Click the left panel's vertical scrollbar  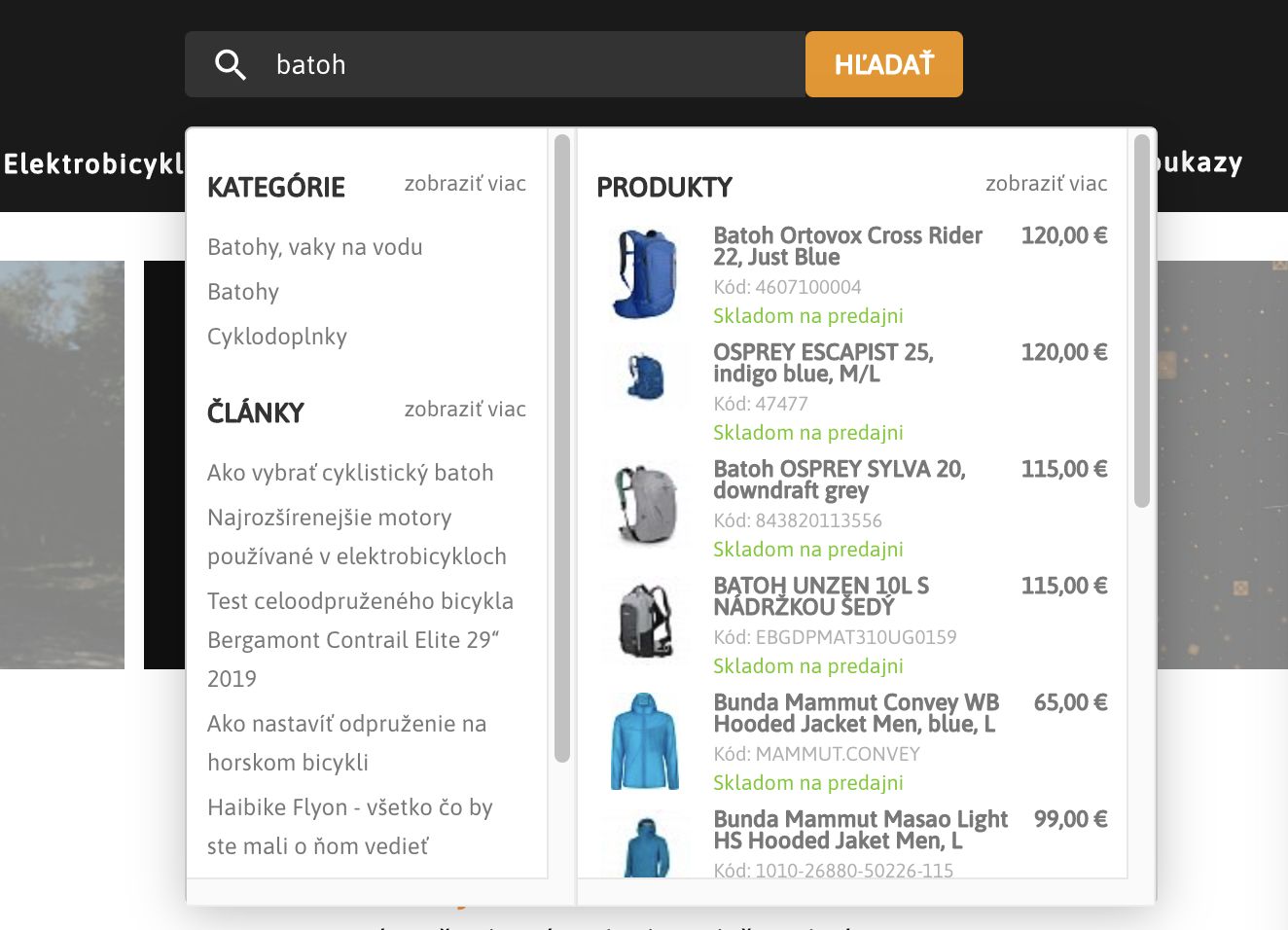pos(561,447)
